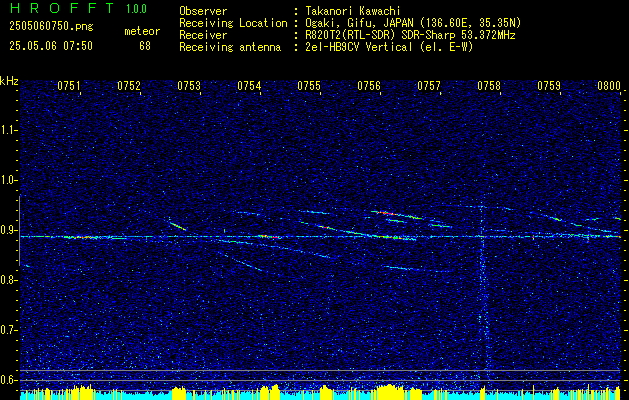This screenshot has height=400, width=629.
Task: Click the Ogaki, Gifu, JAPAN location text
Action: pyautogui.click(x=413, y=23)
